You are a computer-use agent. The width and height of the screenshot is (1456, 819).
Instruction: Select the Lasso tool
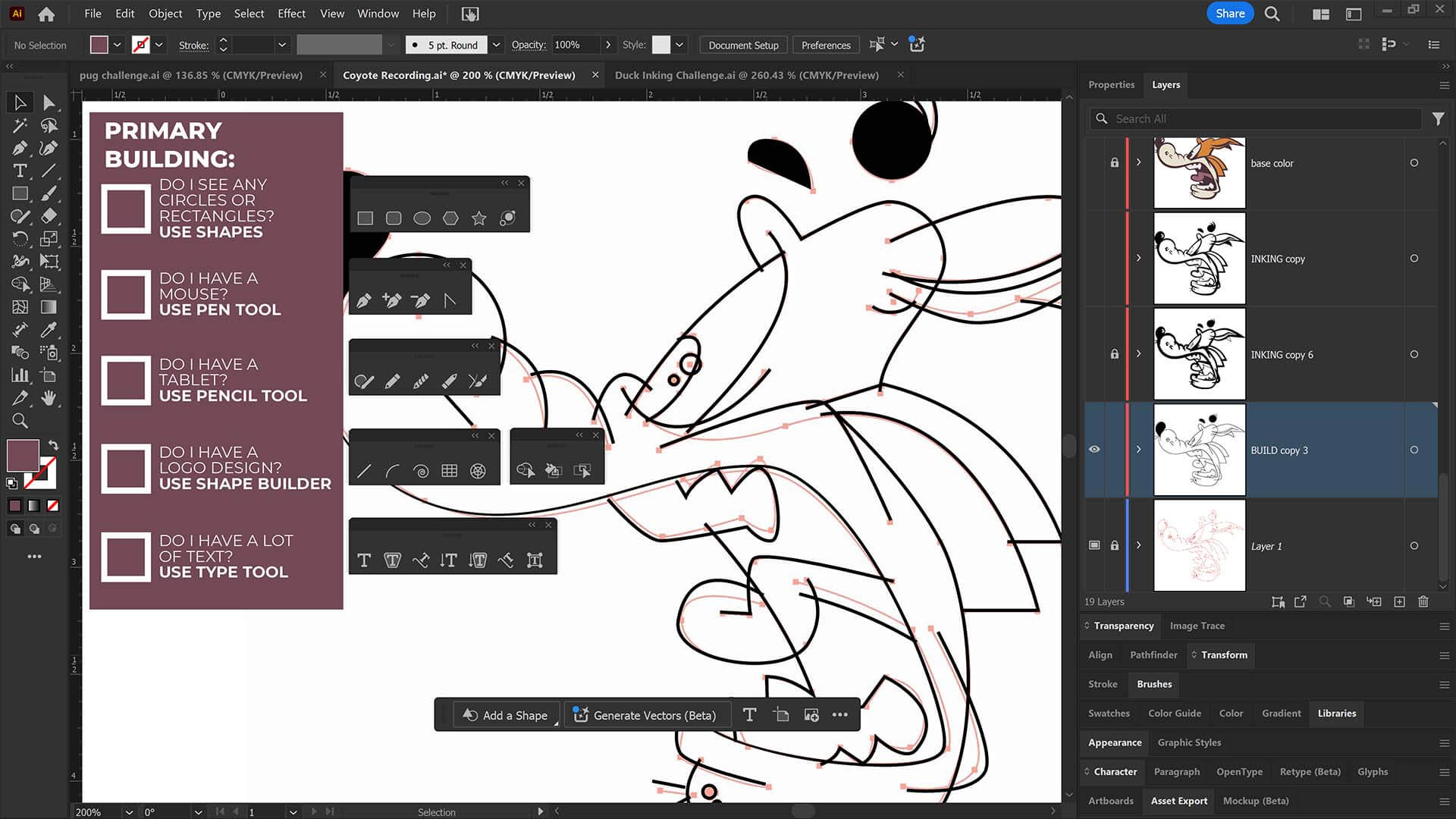point(49,125)
